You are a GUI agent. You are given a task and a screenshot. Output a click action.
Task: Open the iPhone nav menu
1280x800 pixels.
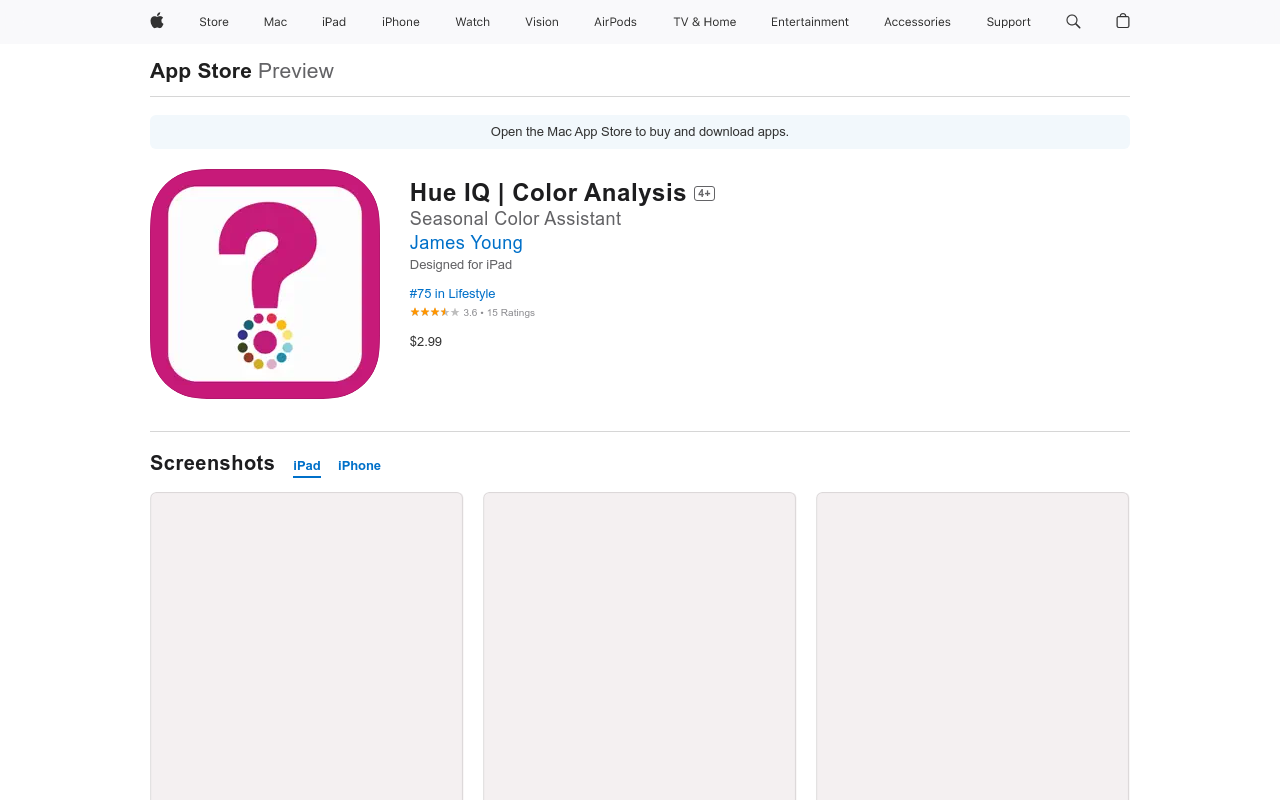coord(401,22)
